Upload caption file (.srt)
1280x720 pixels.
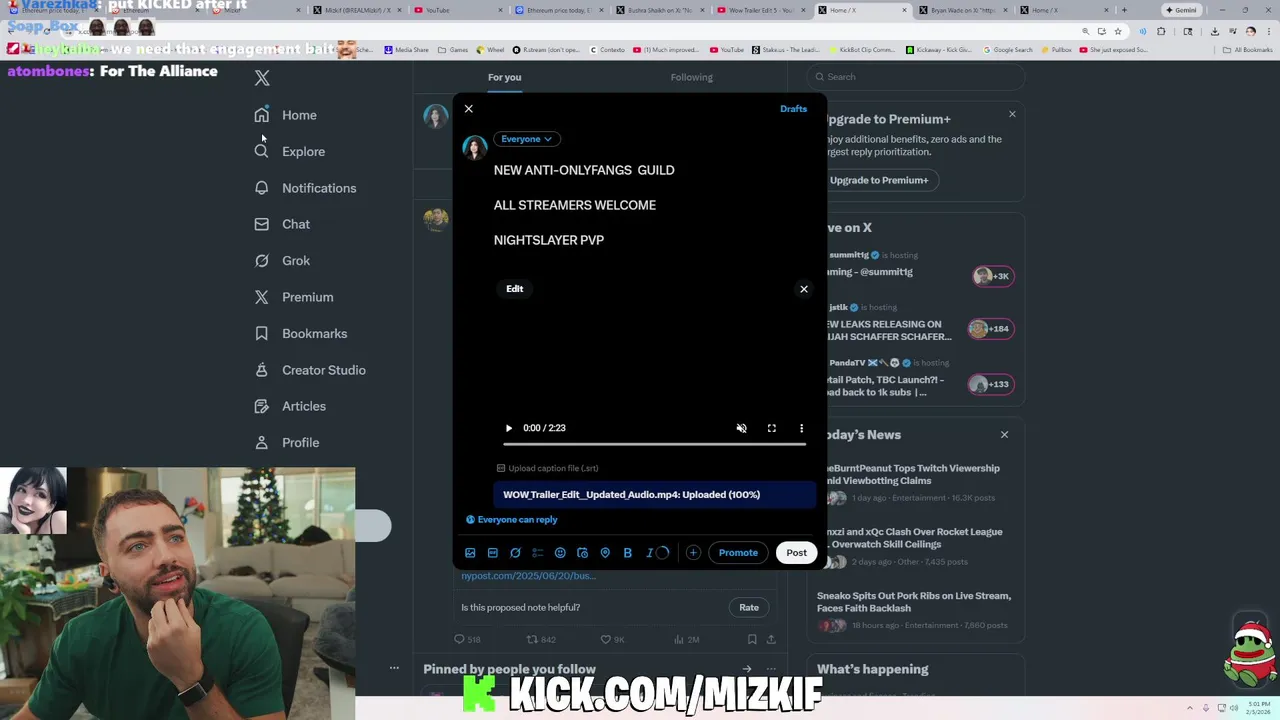[x=547, y=468]
